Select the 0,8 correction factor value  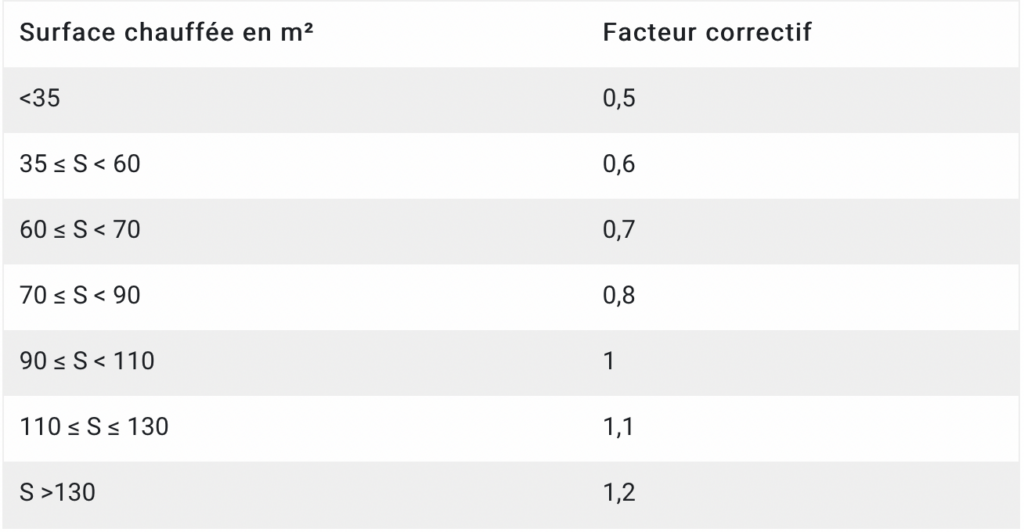click(x=620, y=296)
